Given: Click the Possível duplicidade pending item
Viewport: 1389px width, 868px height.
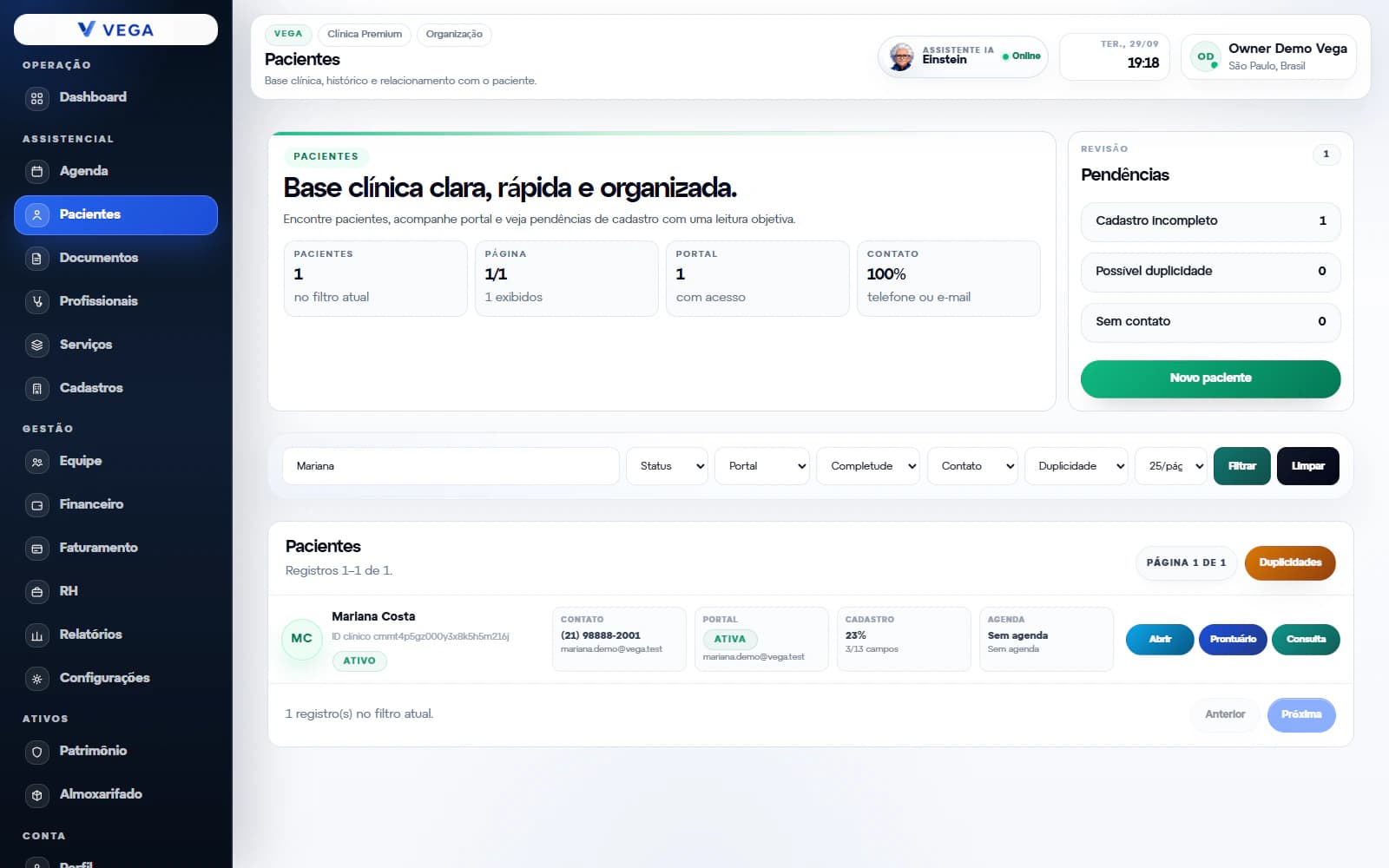Looking at the screenshot, I should (x=1210, y=272).
